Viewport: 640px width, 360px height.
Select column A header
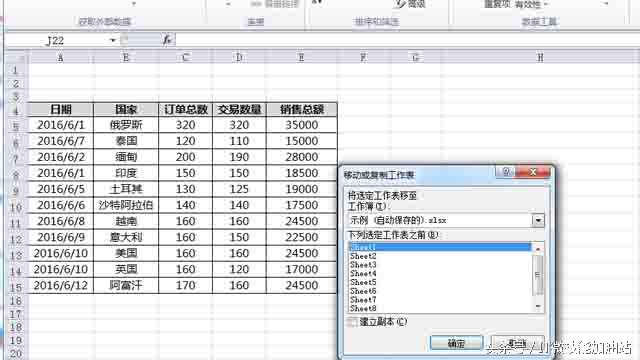60,58
